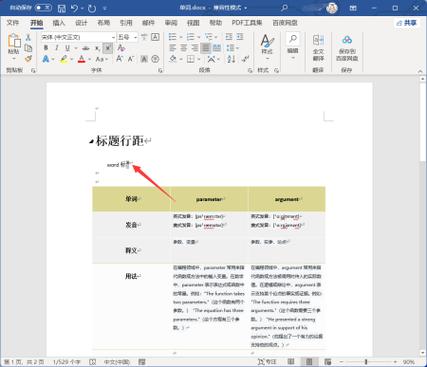Click the Increase Indent icon
The height and width of the screenshot is (367, 427).
pyautogui.click(x=240, y=37)
